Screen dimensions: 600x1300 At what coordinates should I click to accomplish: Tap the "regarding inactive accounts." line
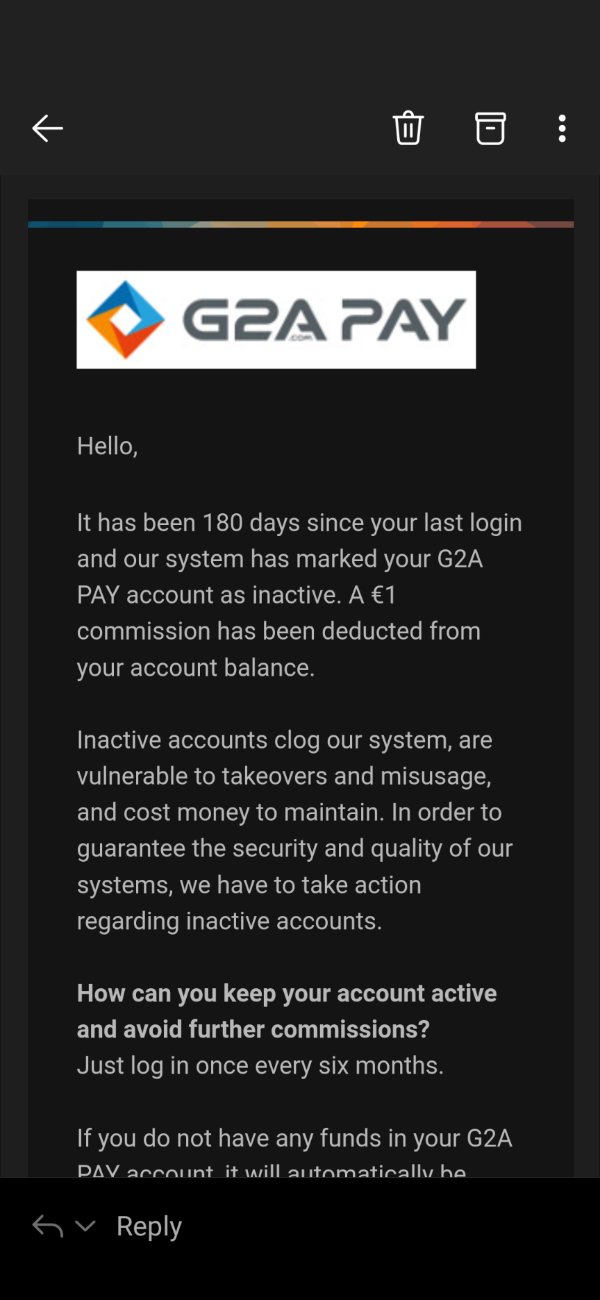click(230, 921)
